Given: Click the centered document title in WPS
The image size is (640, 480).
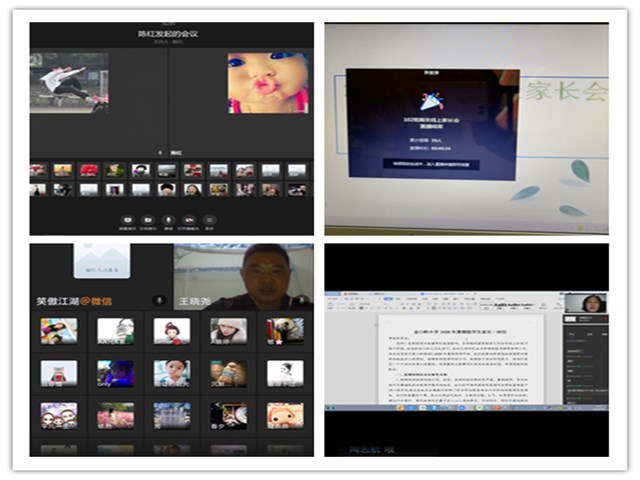Looking at the screenshot, I should click(x=460, y=332).
